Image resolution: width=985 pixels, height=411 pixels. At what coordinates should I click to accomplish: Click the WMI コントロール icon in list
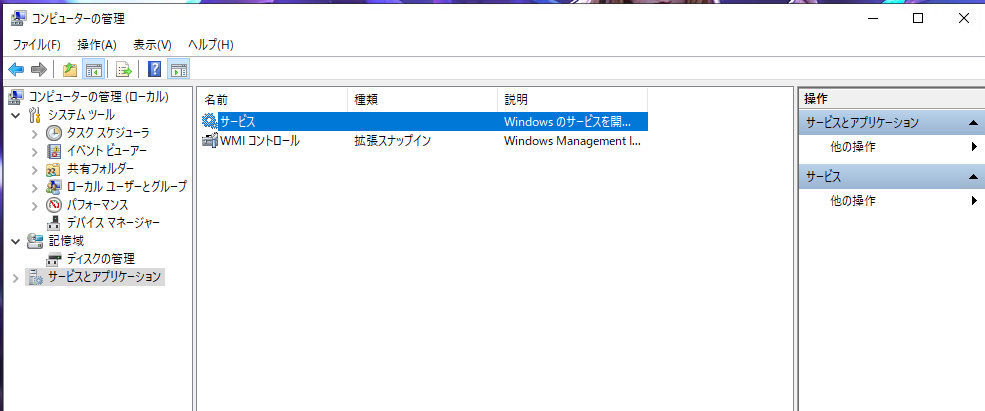coord(209,141)
